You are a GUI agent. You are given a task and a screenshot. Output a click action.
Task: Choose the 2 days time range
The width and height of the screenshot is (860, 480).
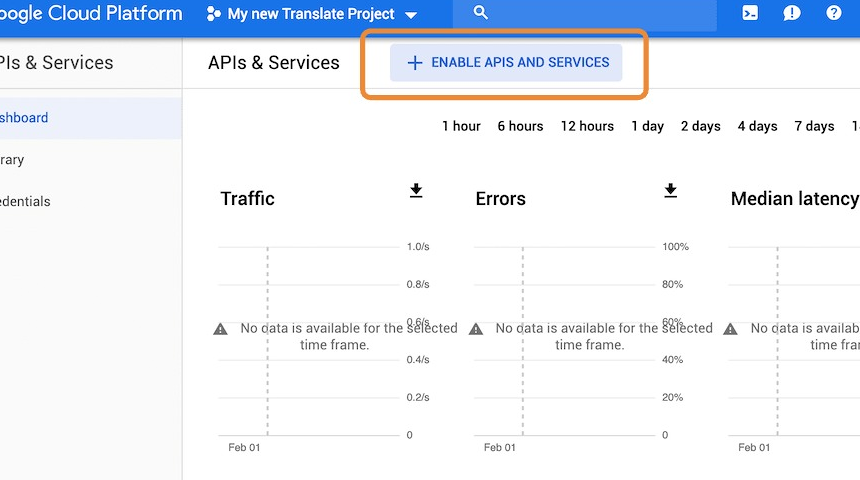tap(700, 126)
